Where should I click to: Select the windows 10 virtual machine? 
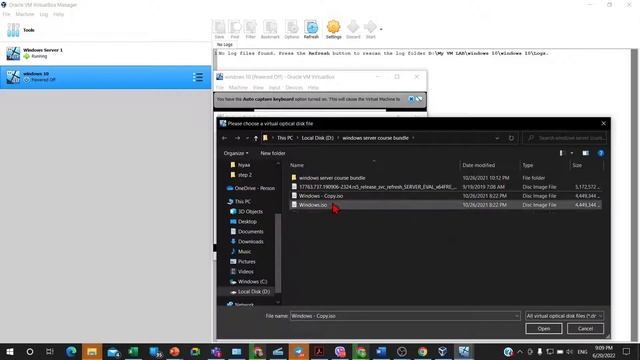click(x=105, y=77)
